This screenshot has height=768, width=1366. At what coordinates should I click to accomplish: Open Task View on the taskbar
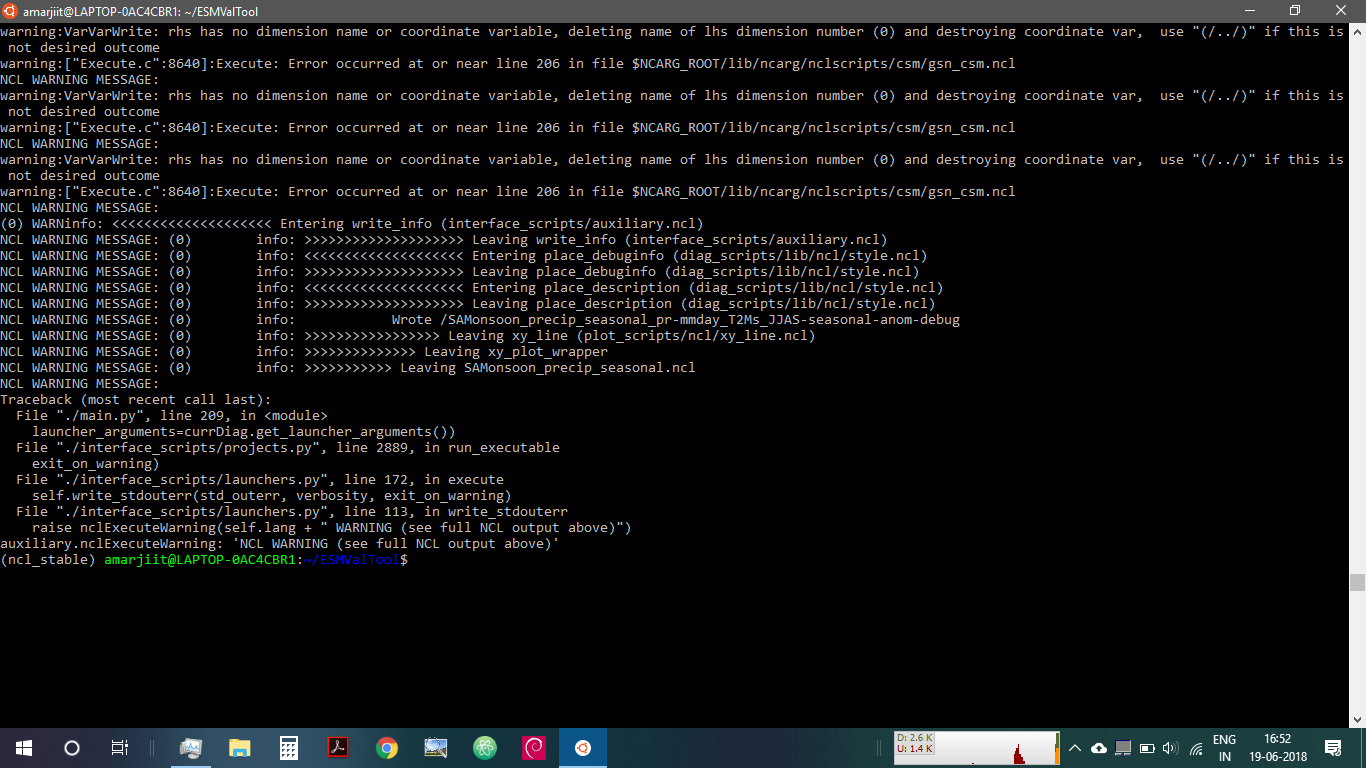[119, 748]
